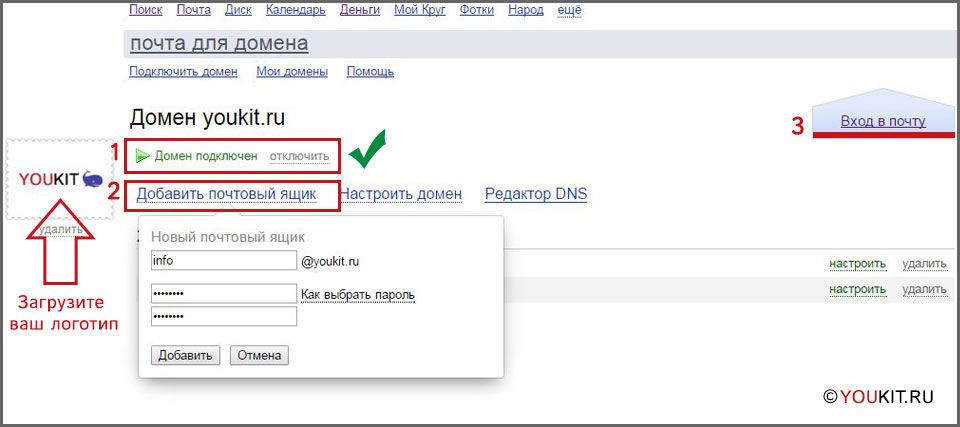The width and height of the screenshot is (960, 427).
Task: Expand the ещё menu for more services
Action: (x=567, y=10)
